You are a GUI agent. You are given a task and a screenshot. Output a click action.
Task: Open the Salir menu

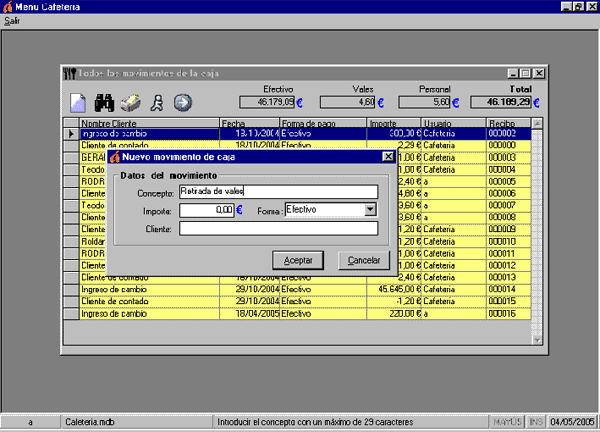tap(12, 21)
